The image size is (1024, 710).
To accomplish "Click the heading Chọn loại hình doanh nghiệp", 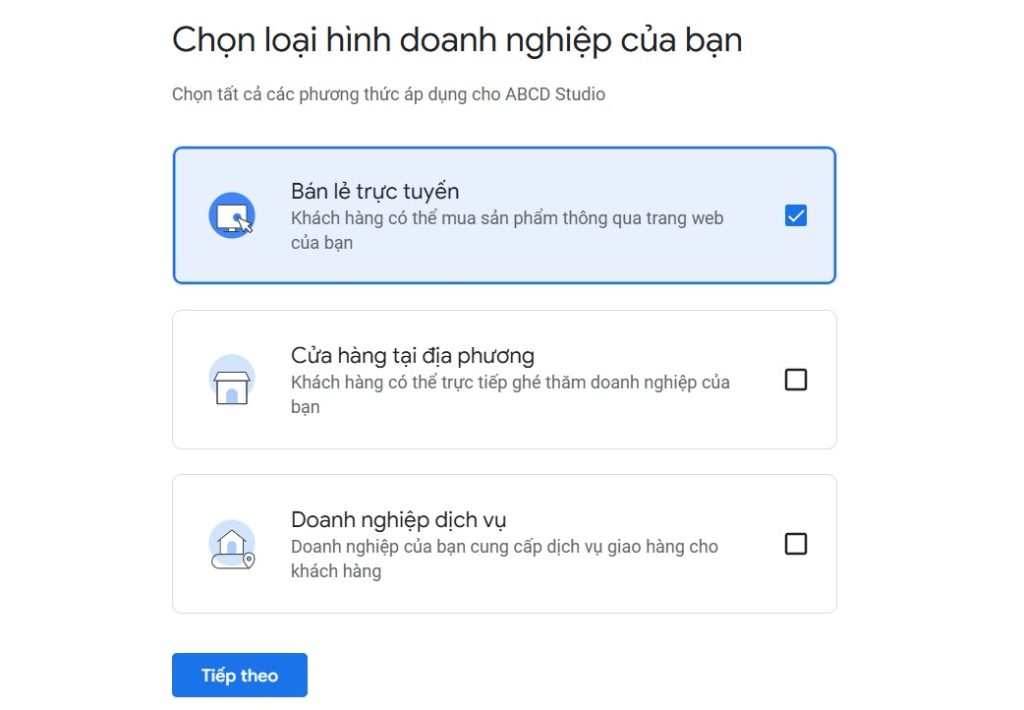I will pos(457,40).
